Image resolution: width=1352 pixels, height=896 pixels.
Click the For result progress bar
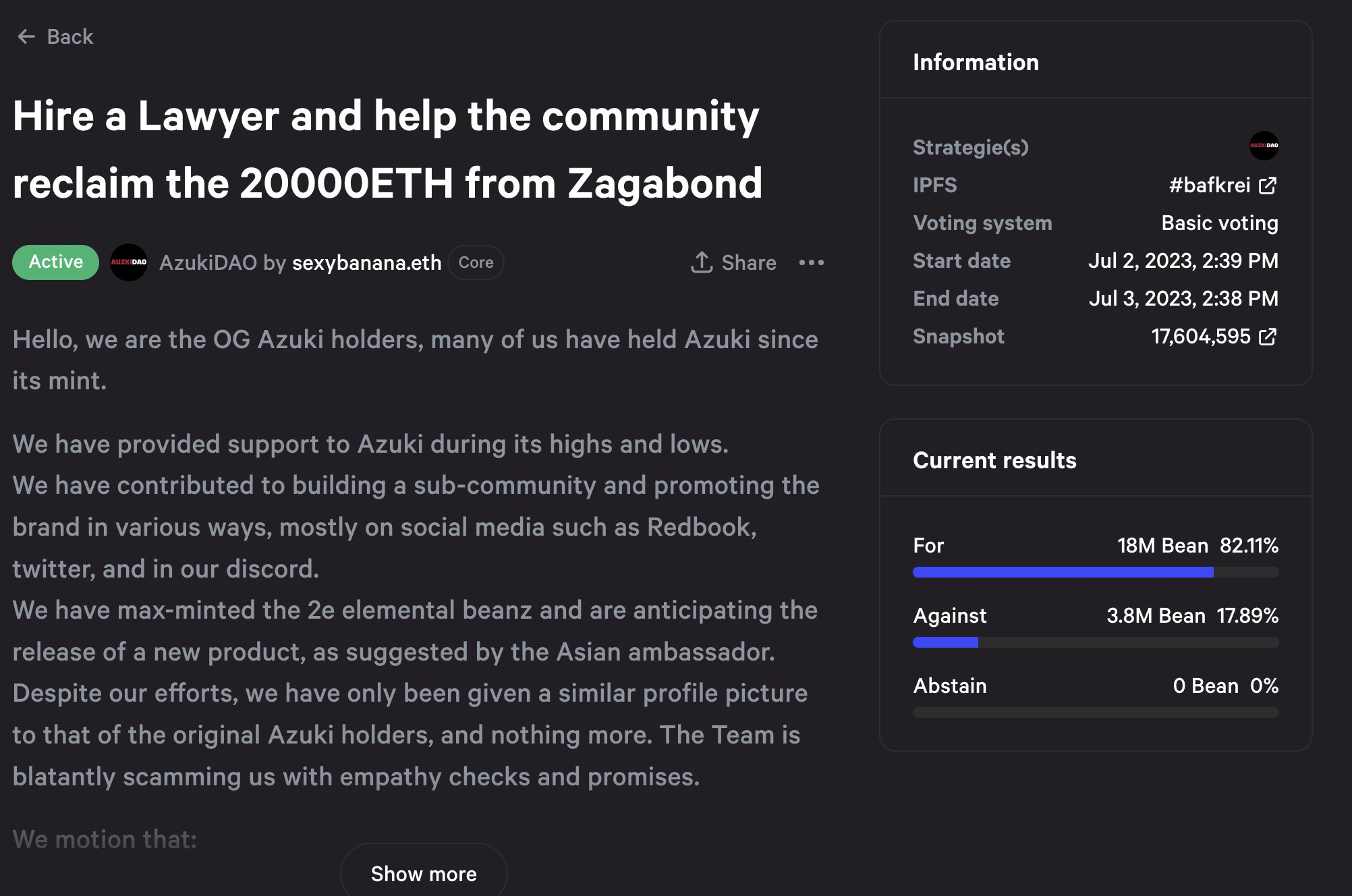(1095, 572)
